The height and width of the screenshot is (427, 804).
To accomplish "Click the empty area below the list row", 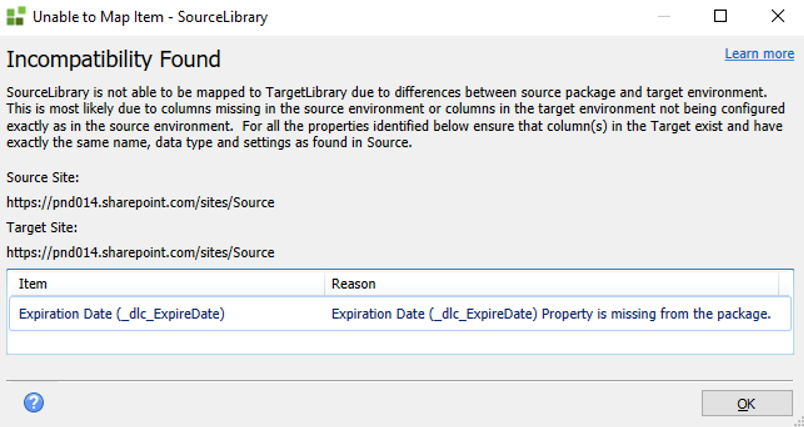I will tap(400, 342).
